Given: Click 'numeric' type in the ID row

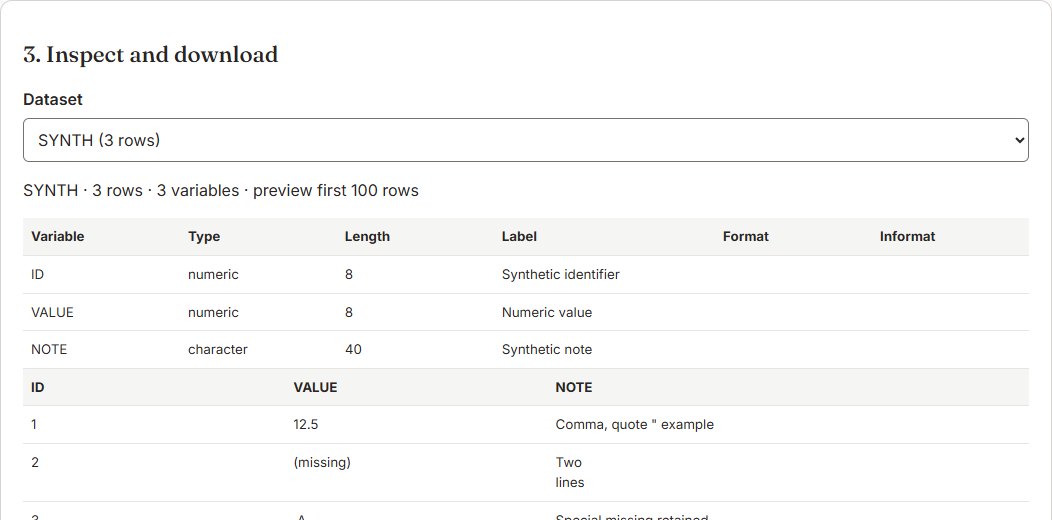Looking at the screenshot, I should coord(213,274).
